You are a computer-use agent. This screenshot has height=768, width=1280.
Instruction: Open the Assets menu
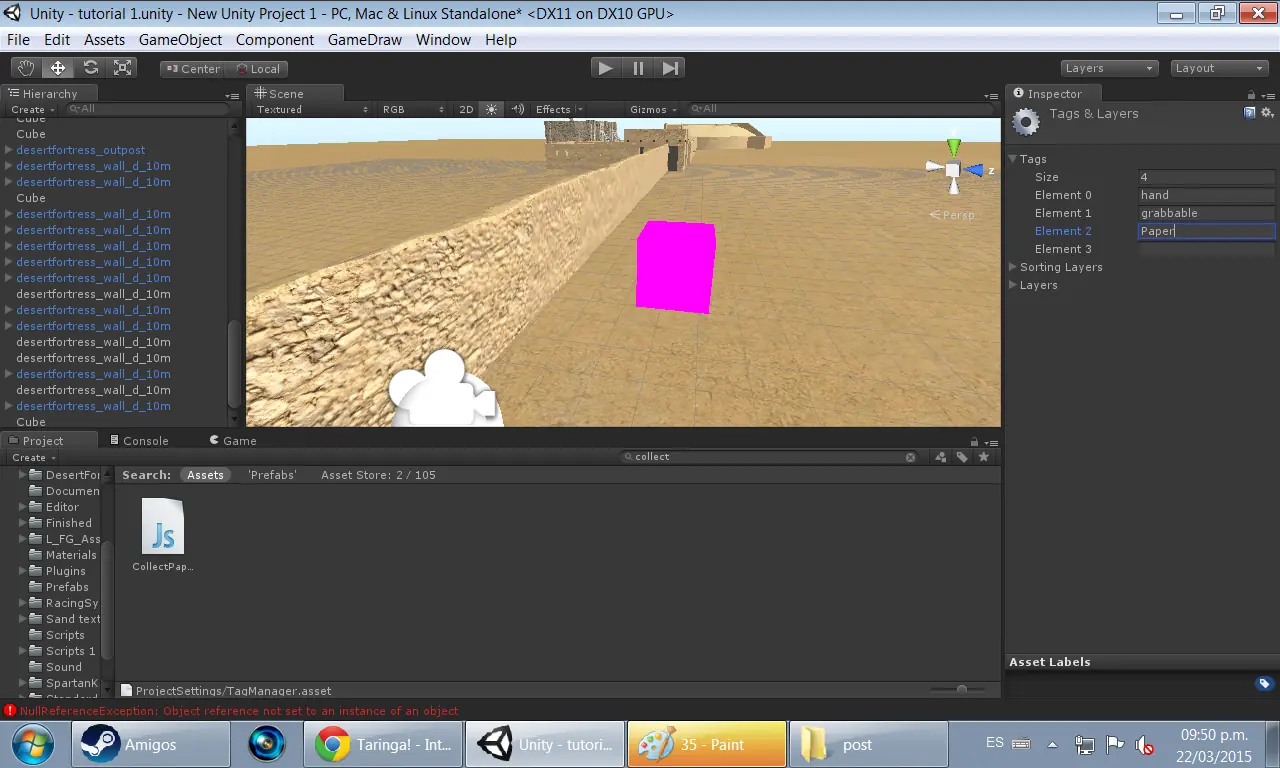104,40
